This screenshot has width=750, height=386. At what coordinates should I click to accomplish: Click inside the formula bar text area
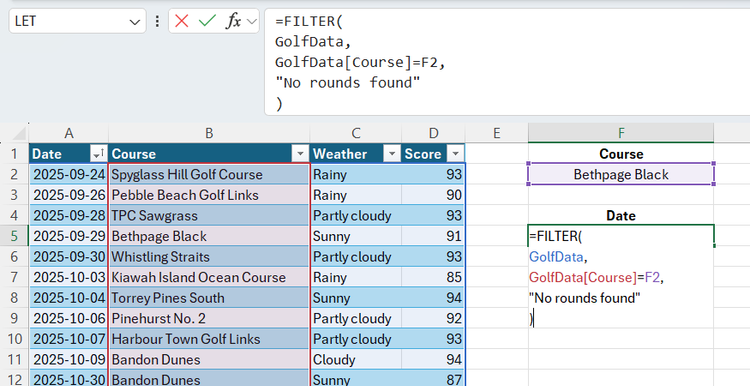tap(507, 62)
